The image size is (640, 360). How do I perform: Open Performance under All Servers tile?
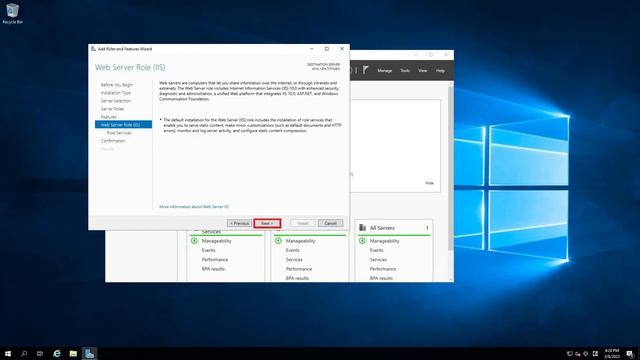[383, 269]
